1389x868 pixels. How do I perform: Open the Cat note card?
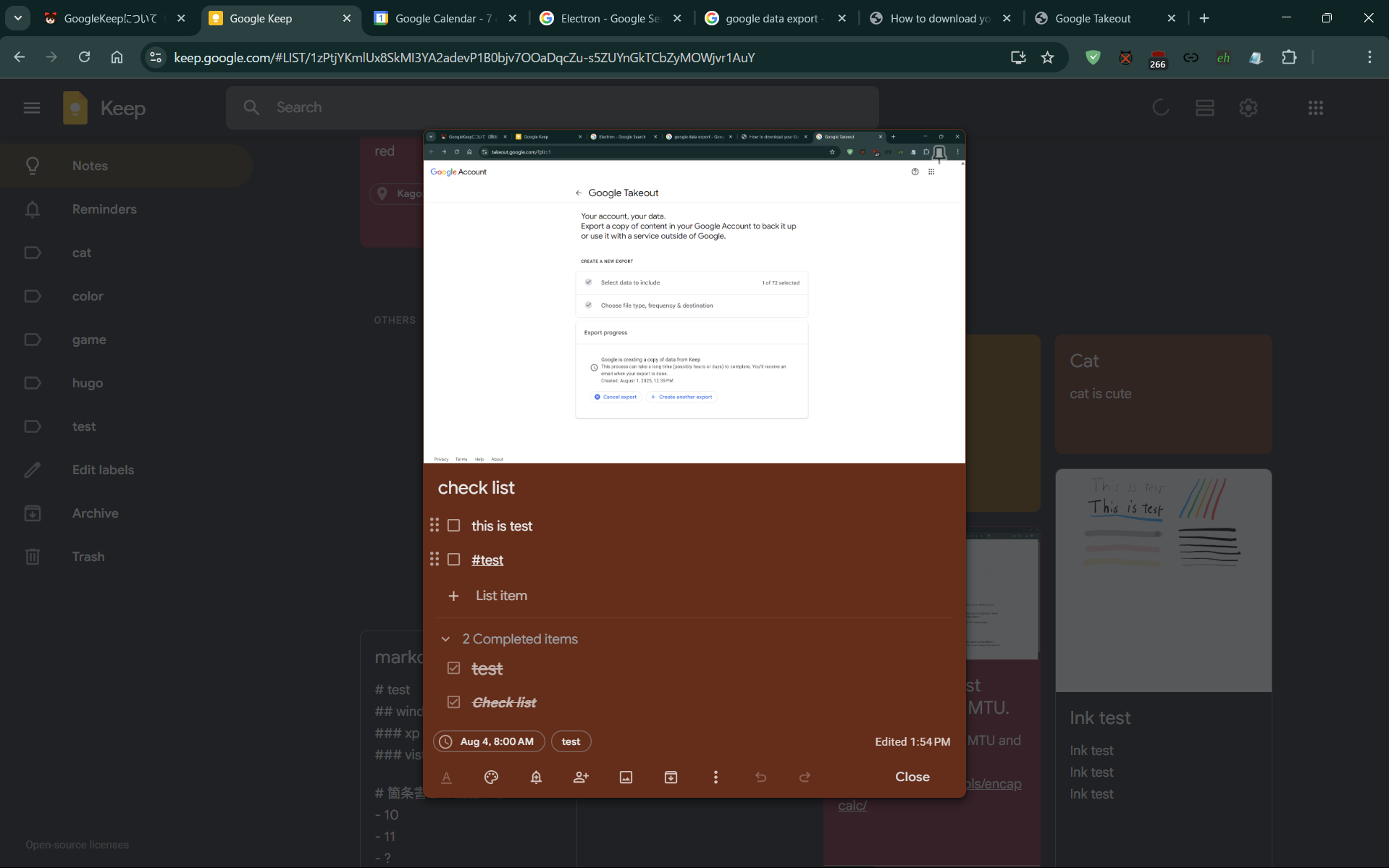(x=1163, y=394)
